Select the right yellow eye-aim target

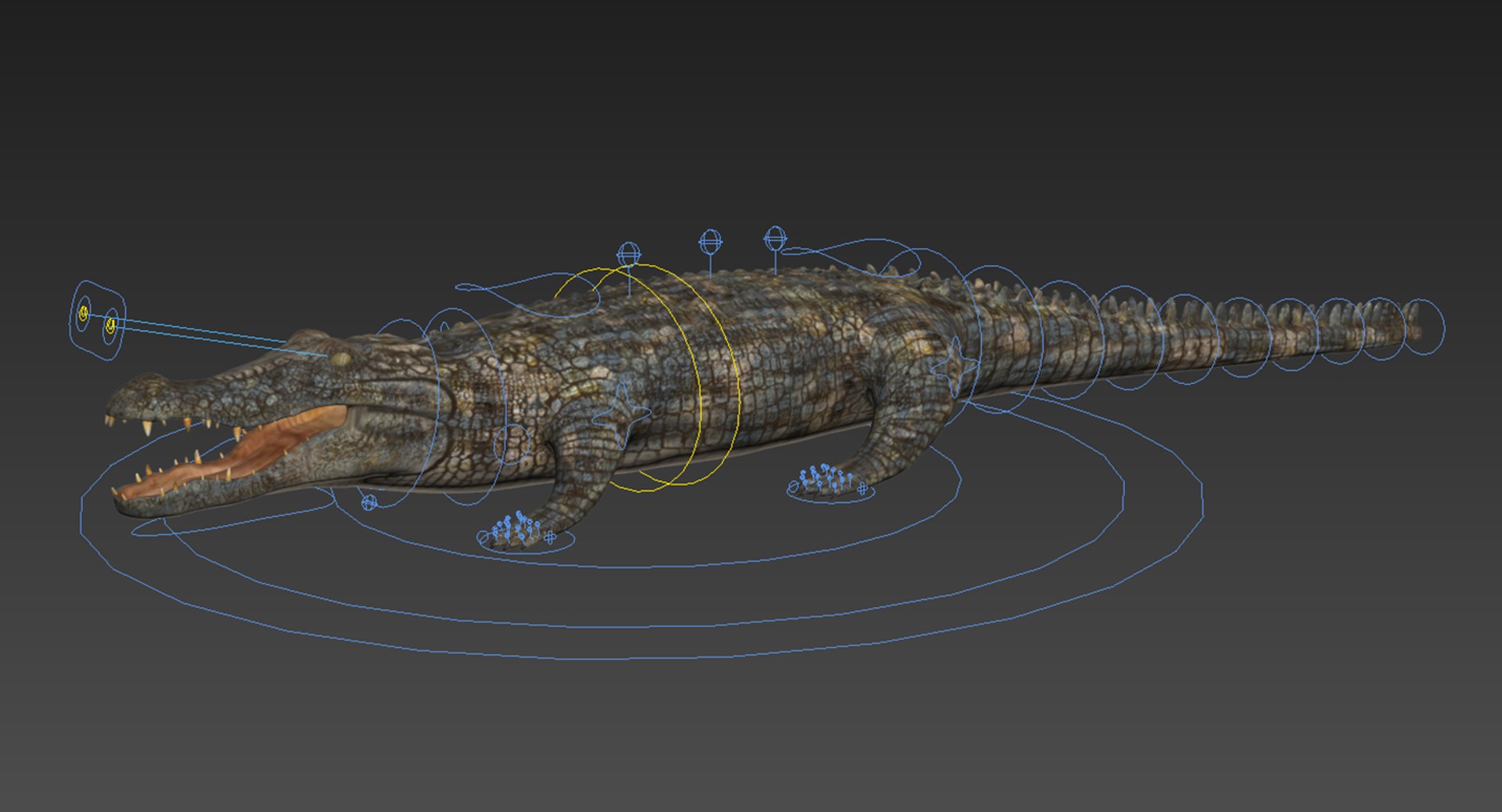pyautogui.click(x=110, y=324)
